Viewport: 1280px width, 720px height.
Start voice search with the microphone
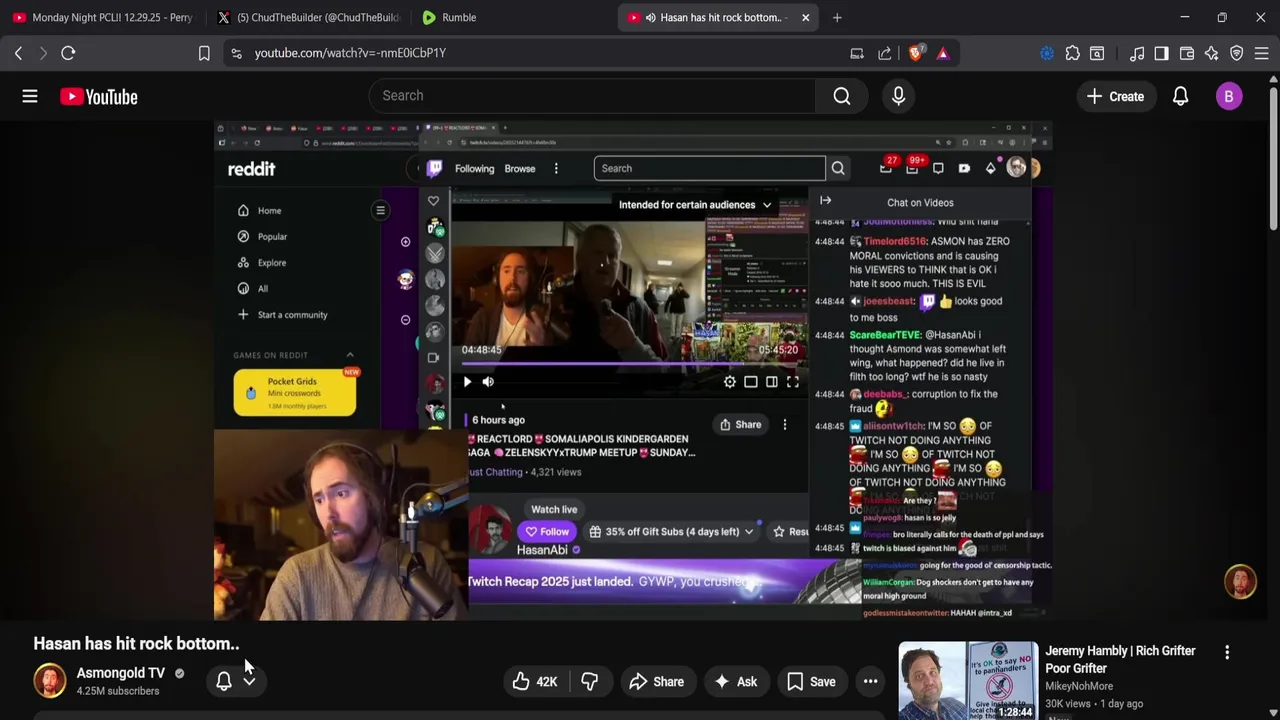898,96
